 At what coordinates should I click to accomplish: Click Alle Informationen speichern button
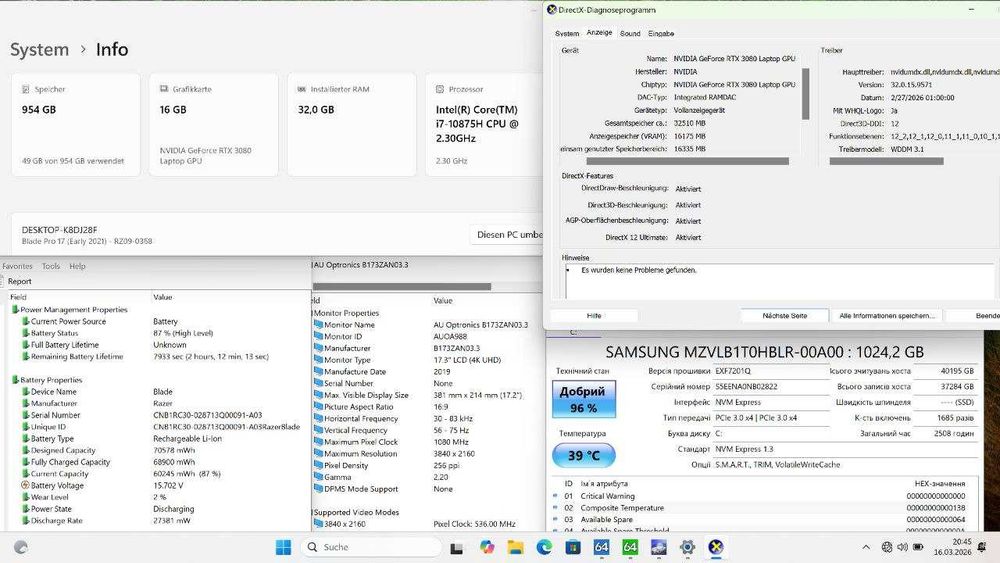click(886, 316)
